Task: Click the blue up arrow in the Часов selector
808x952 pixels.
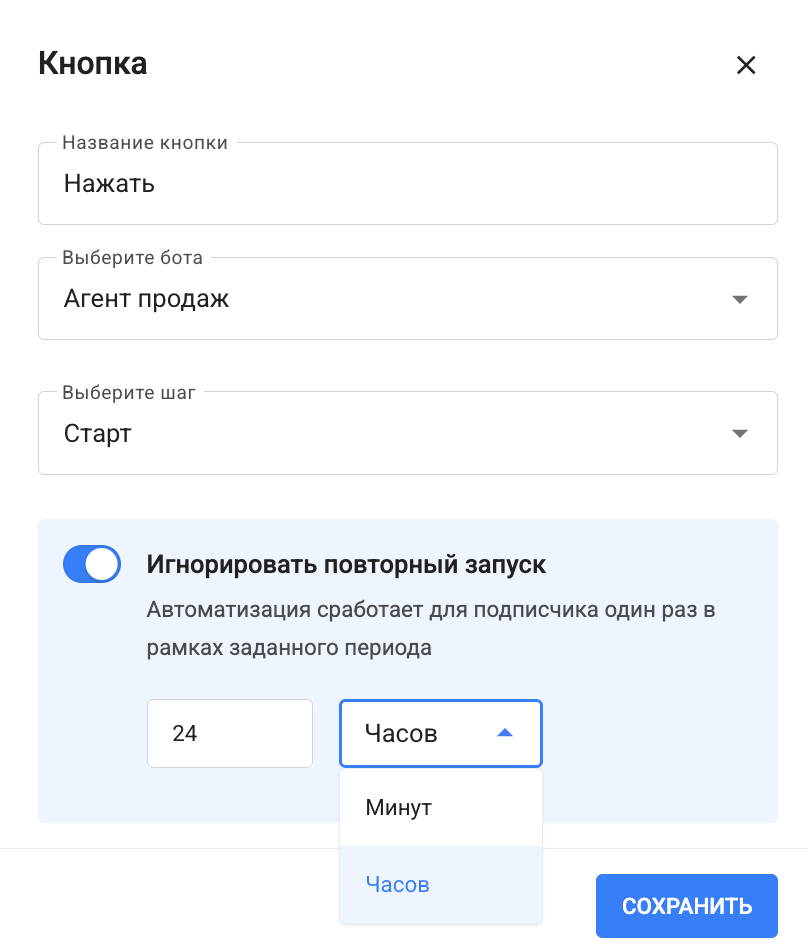Action: (x=505, y=733)
